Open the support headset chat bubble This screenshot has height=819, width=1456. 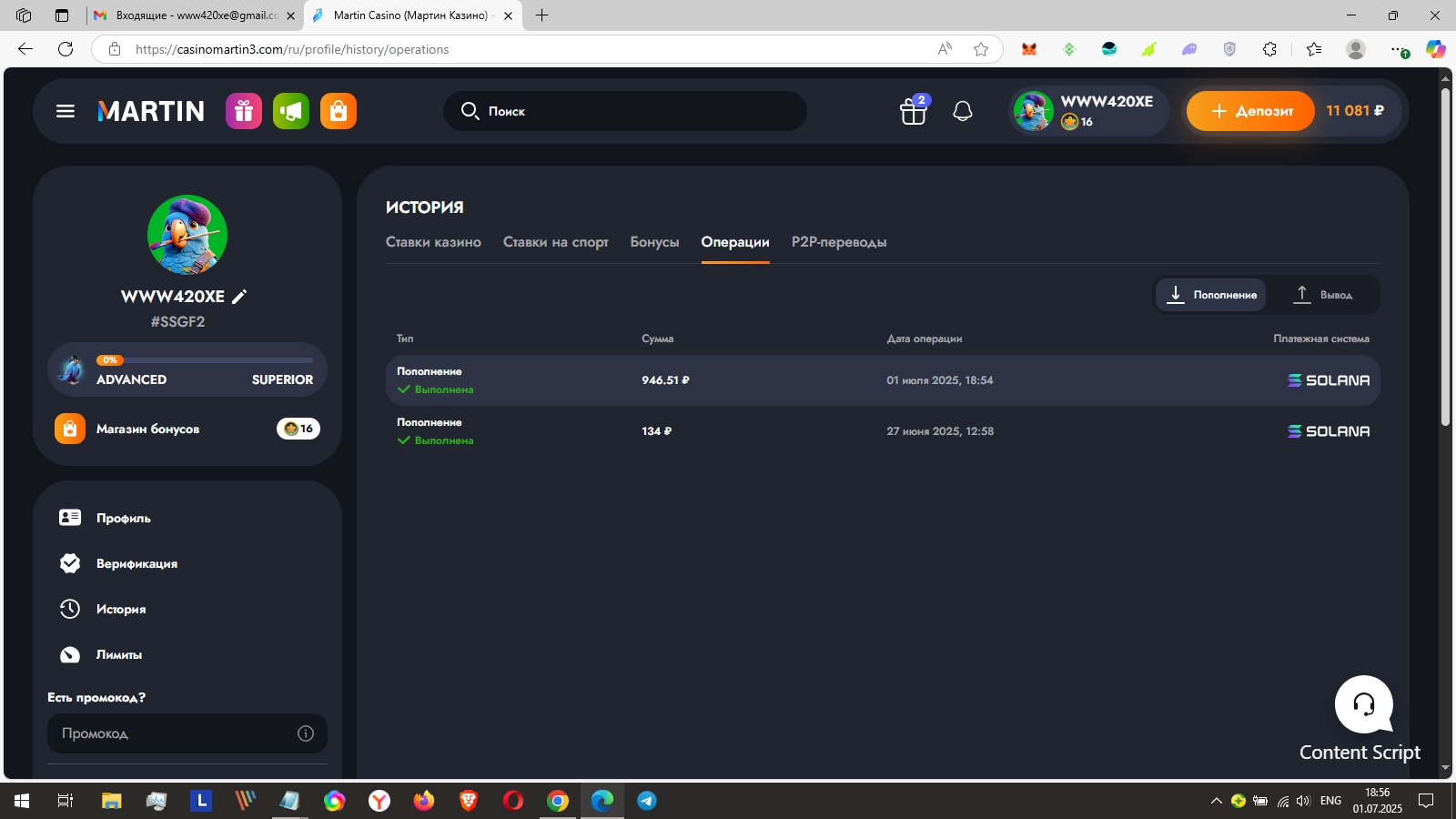pyautogui.click(x=1364, y=704)
